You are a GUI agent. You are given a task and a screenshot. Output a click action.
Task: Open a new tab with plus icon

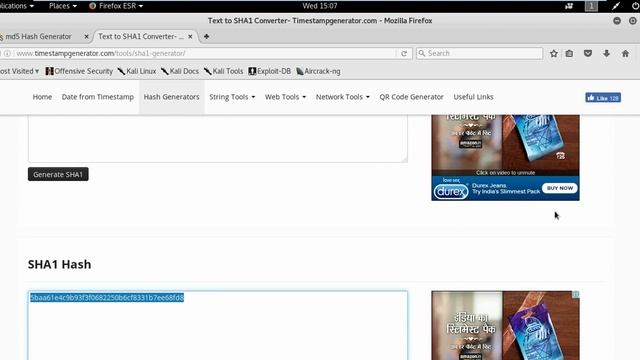pyautogui.click(x=206, y=36)
